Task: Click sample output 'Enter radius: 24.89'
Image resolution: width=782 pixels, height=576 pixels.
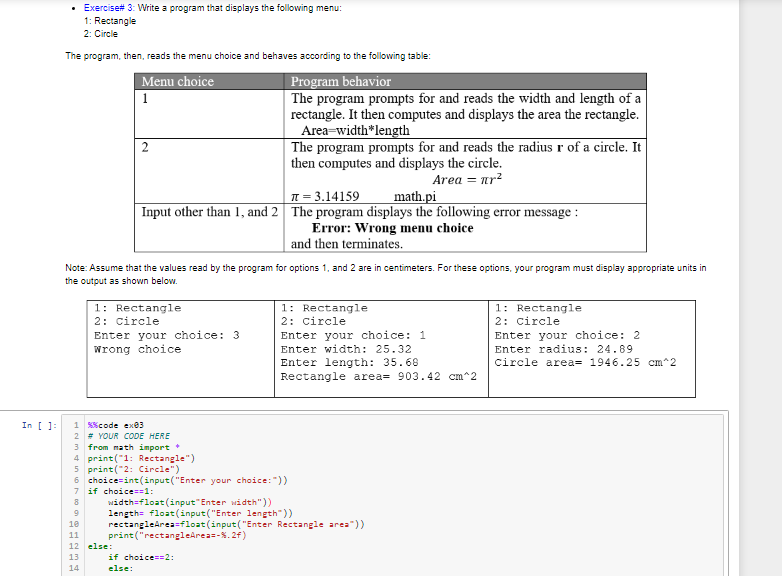Action: [x=564, y=349]
